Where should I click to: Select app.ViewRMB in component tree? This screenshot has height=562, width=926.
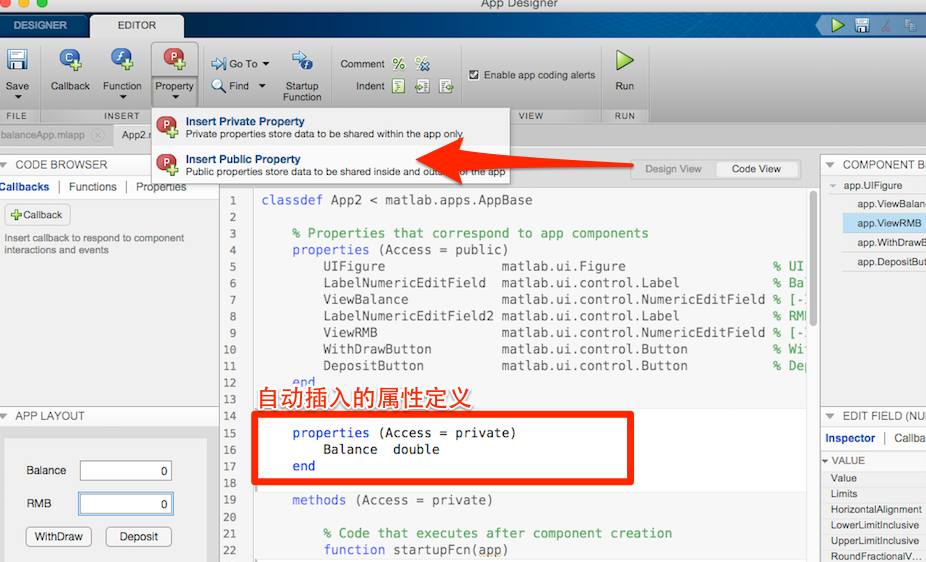pyautogui.click(x=884, y=223)
